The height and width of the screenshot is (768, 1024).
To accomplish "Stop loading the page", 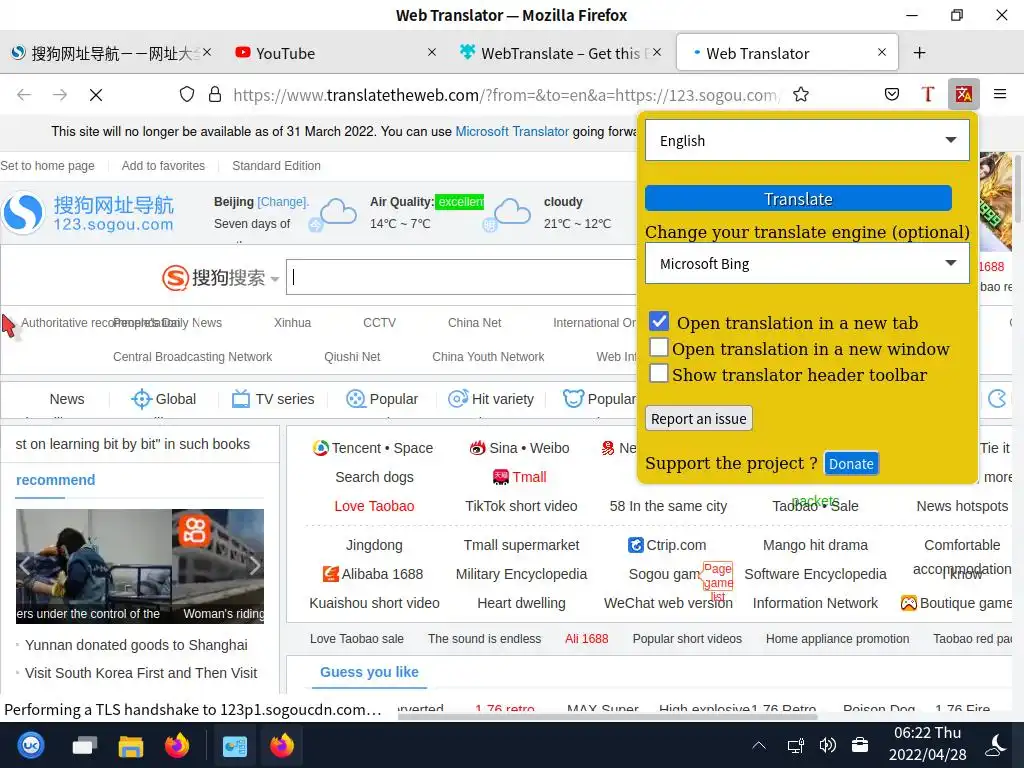I will pos(96,95).
